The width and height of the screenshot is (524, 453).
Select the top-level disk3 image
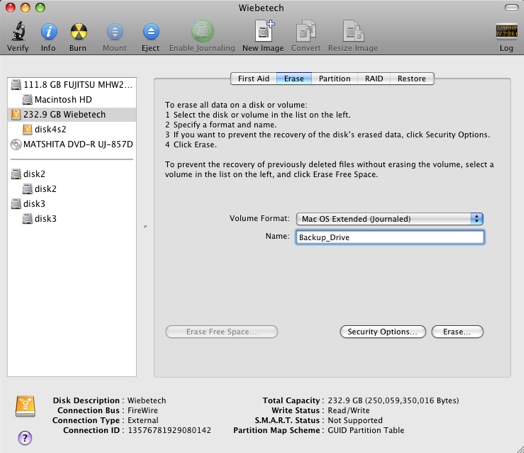click(72, 204)
